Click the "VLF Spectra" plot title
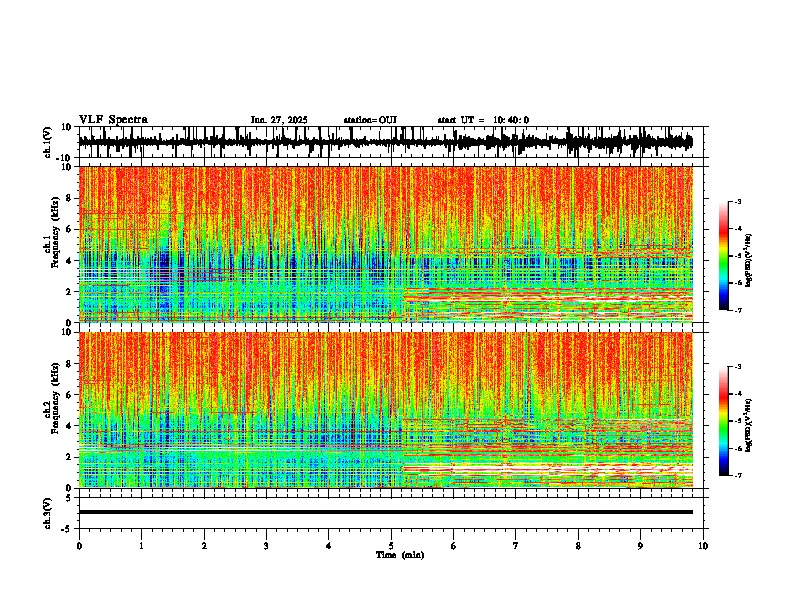Screen dimensions: 792x612 click(x=113, y=120)
